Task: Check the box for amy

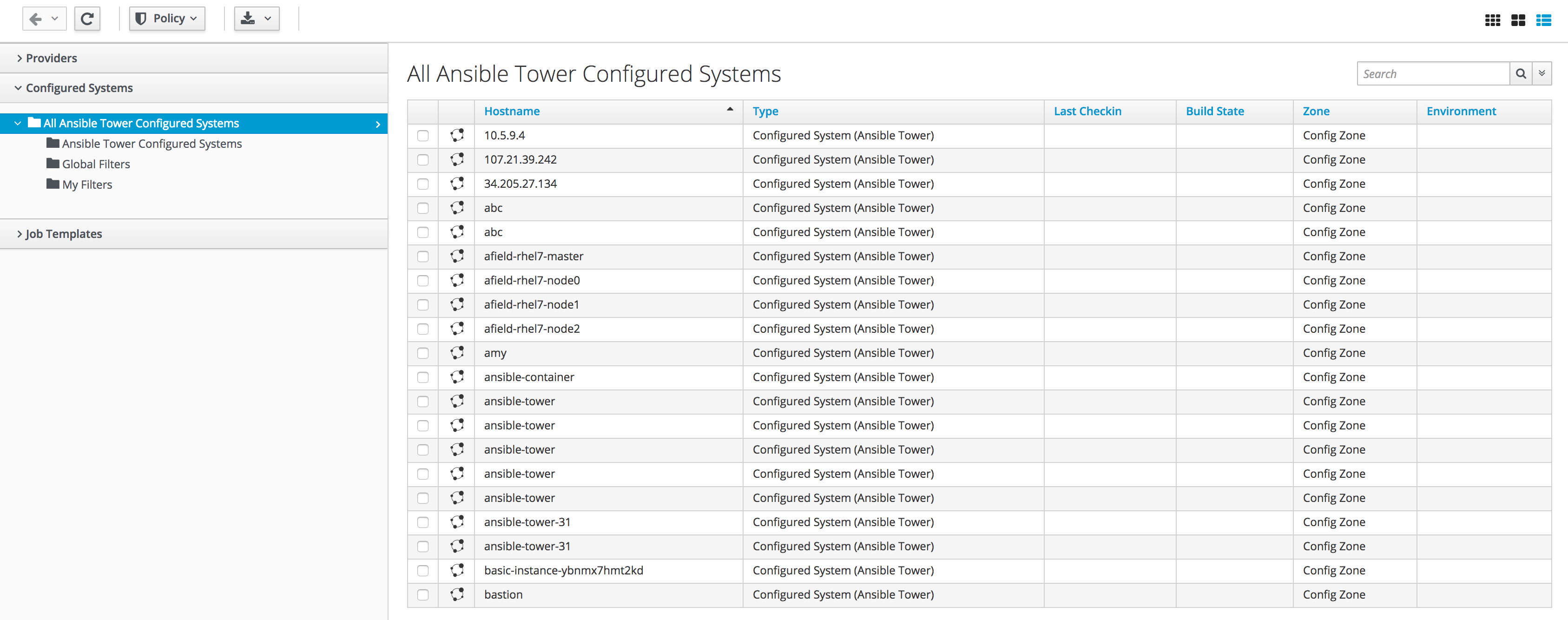Action: click(422, 353)
